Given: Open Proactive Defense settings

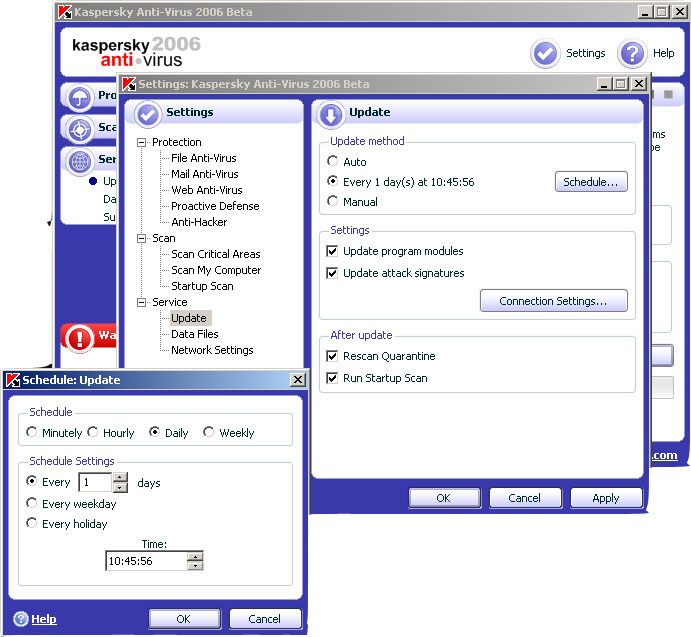Looking at the screenshot, I should (x=215, y=206).
